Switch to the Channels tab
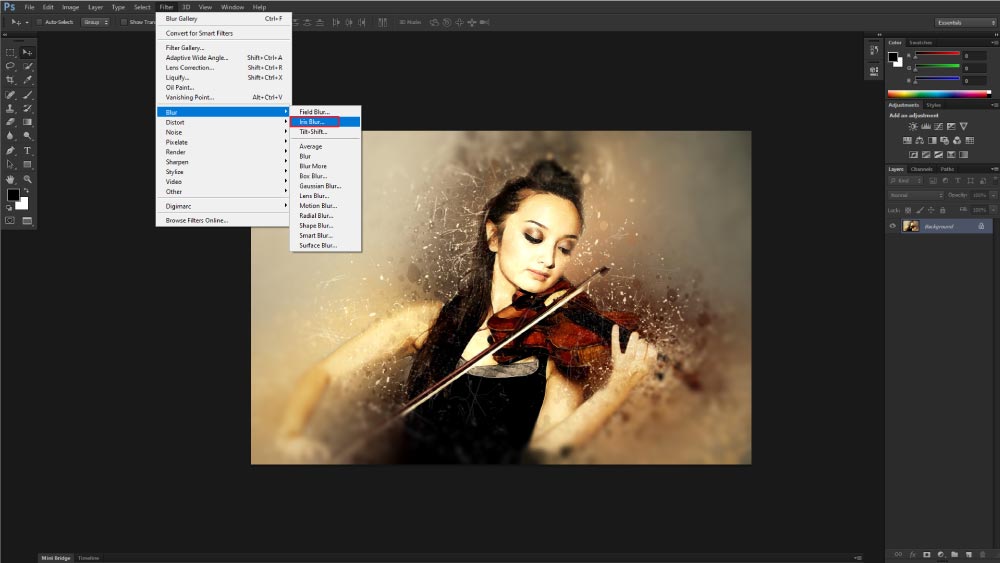 pyautogui.click(x=922, y=169)
